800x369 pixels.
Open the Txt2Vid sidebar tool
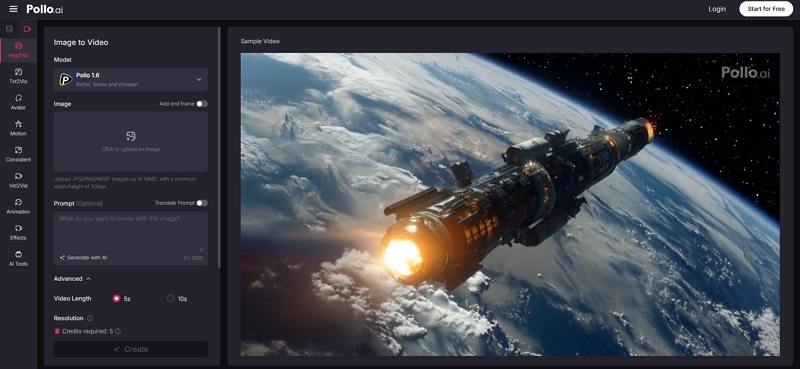tap(18, 76)
